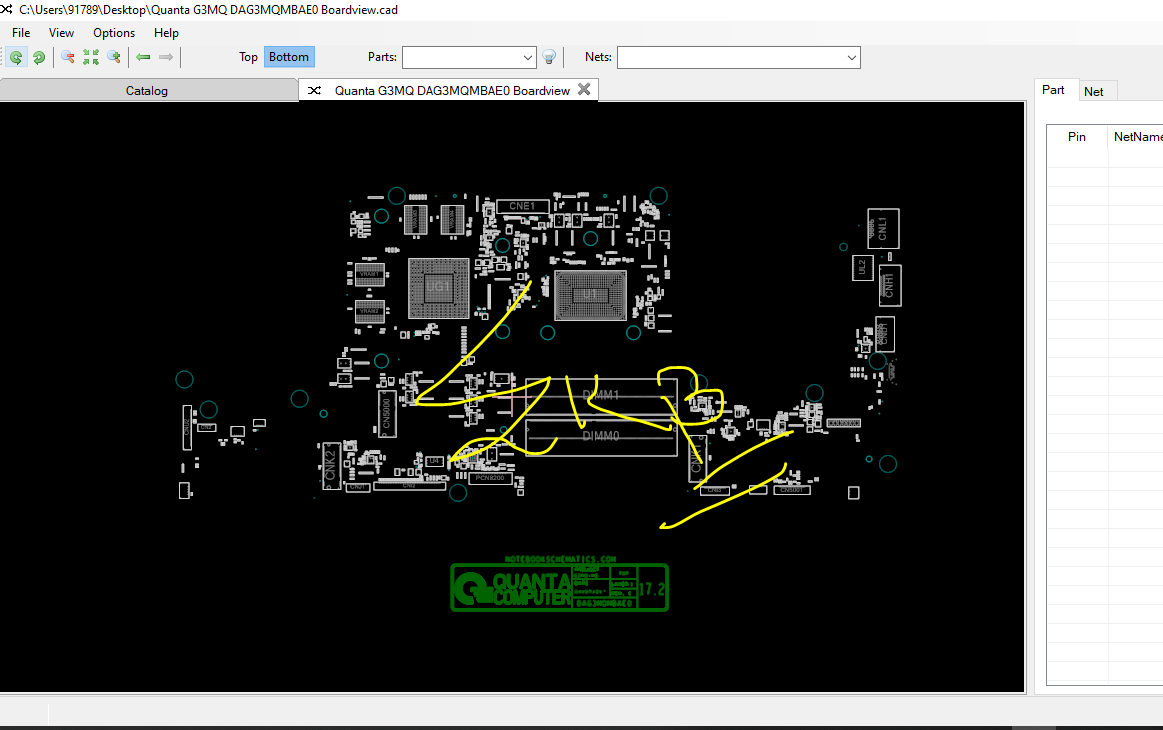Select the CNK2 connector on board
This screenshot has width=1163, height=730.
pyautogui.click(x=331, y=466)
